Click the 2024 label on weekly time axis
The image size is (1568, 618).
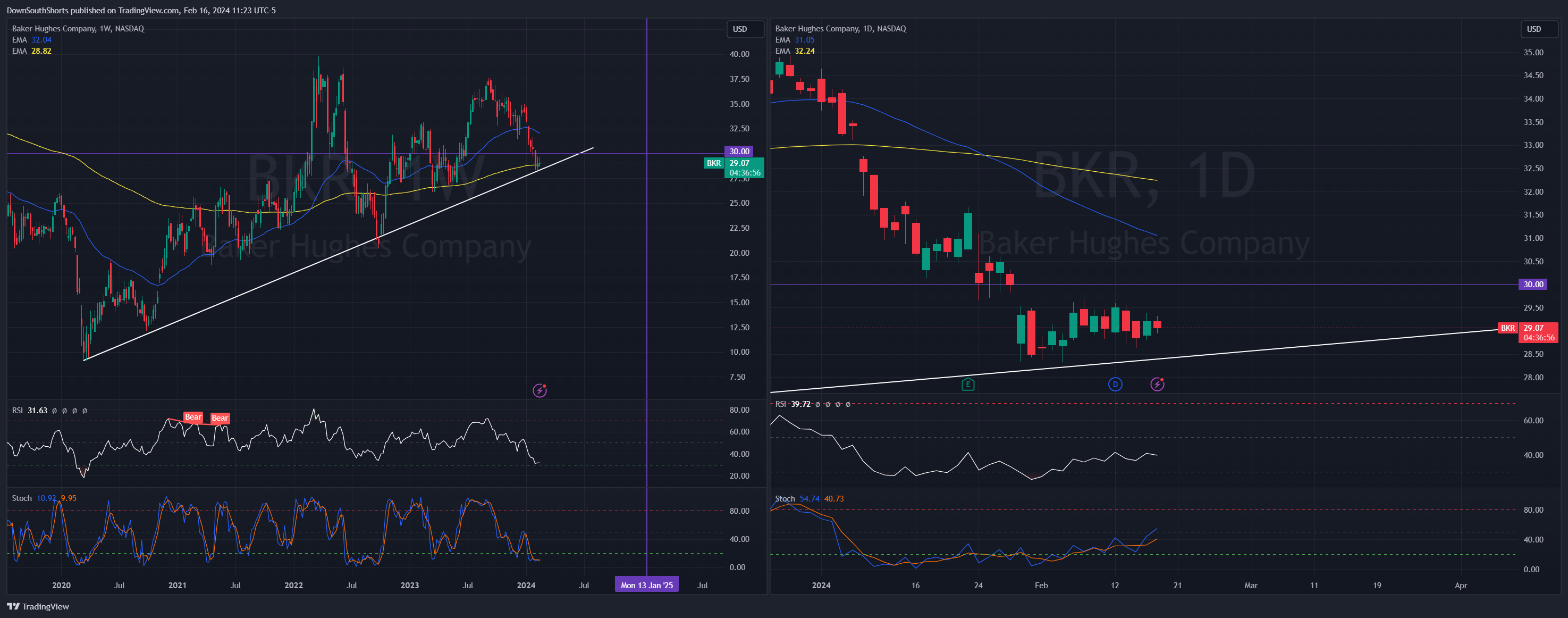pos(526,585)
